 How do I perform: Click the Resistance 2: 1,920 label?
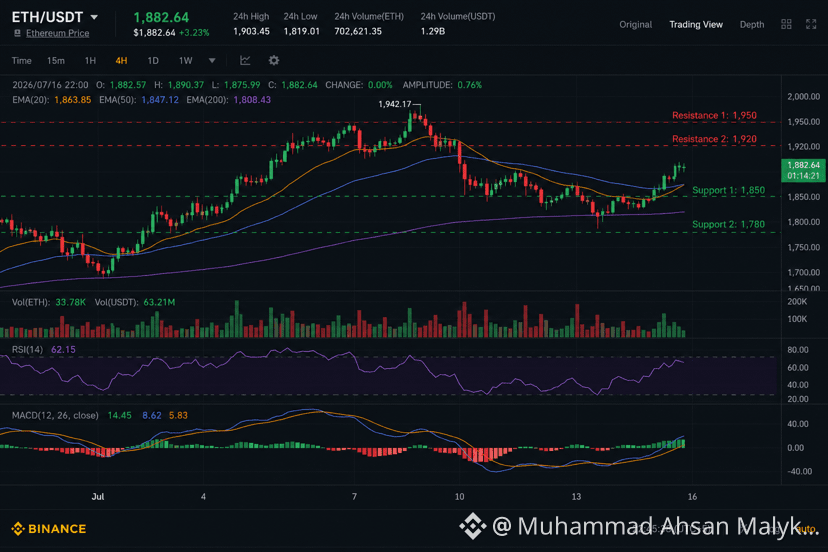714,139
